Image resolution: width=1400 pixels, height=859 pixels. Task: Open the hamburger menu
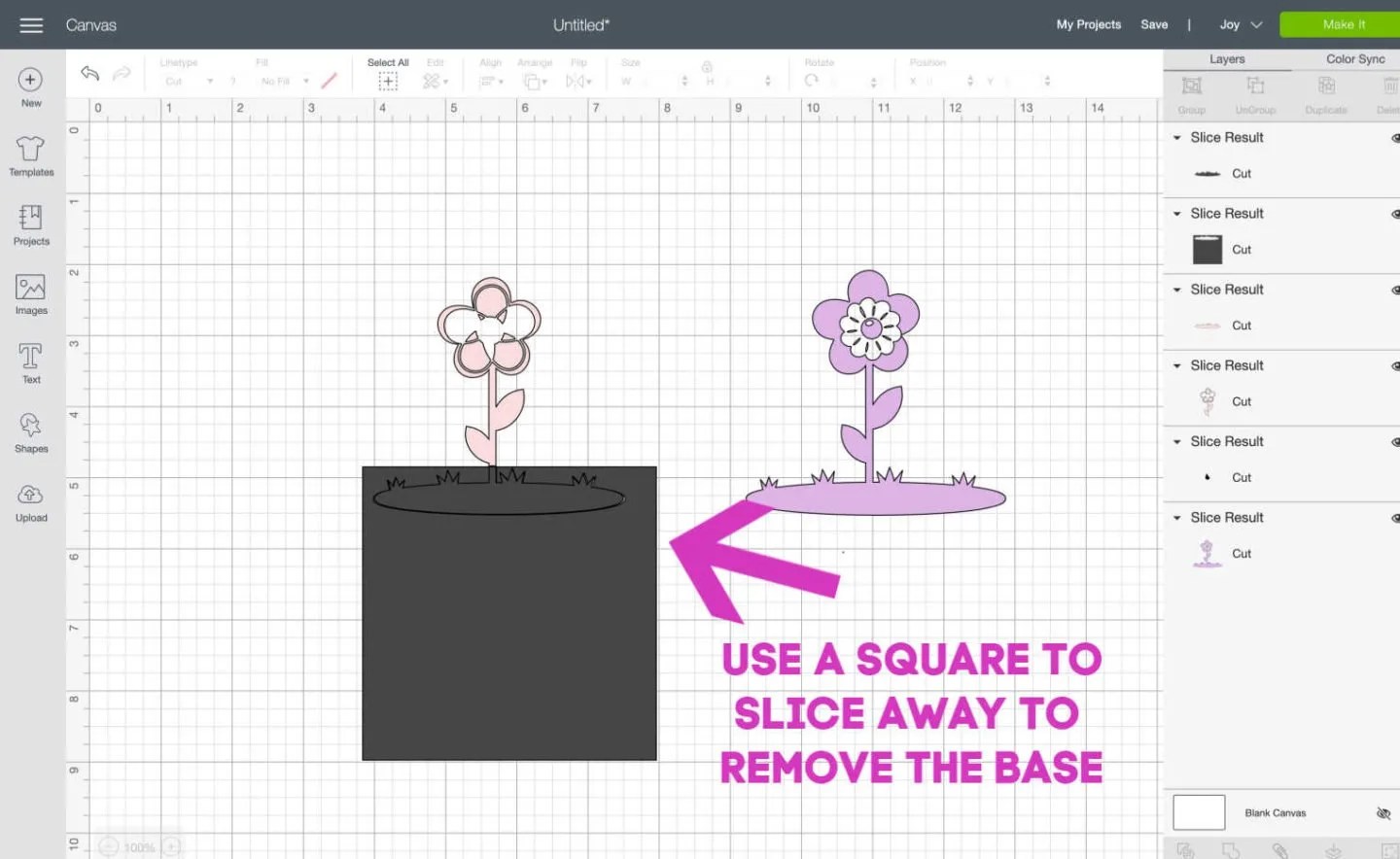tap(31, 24)
